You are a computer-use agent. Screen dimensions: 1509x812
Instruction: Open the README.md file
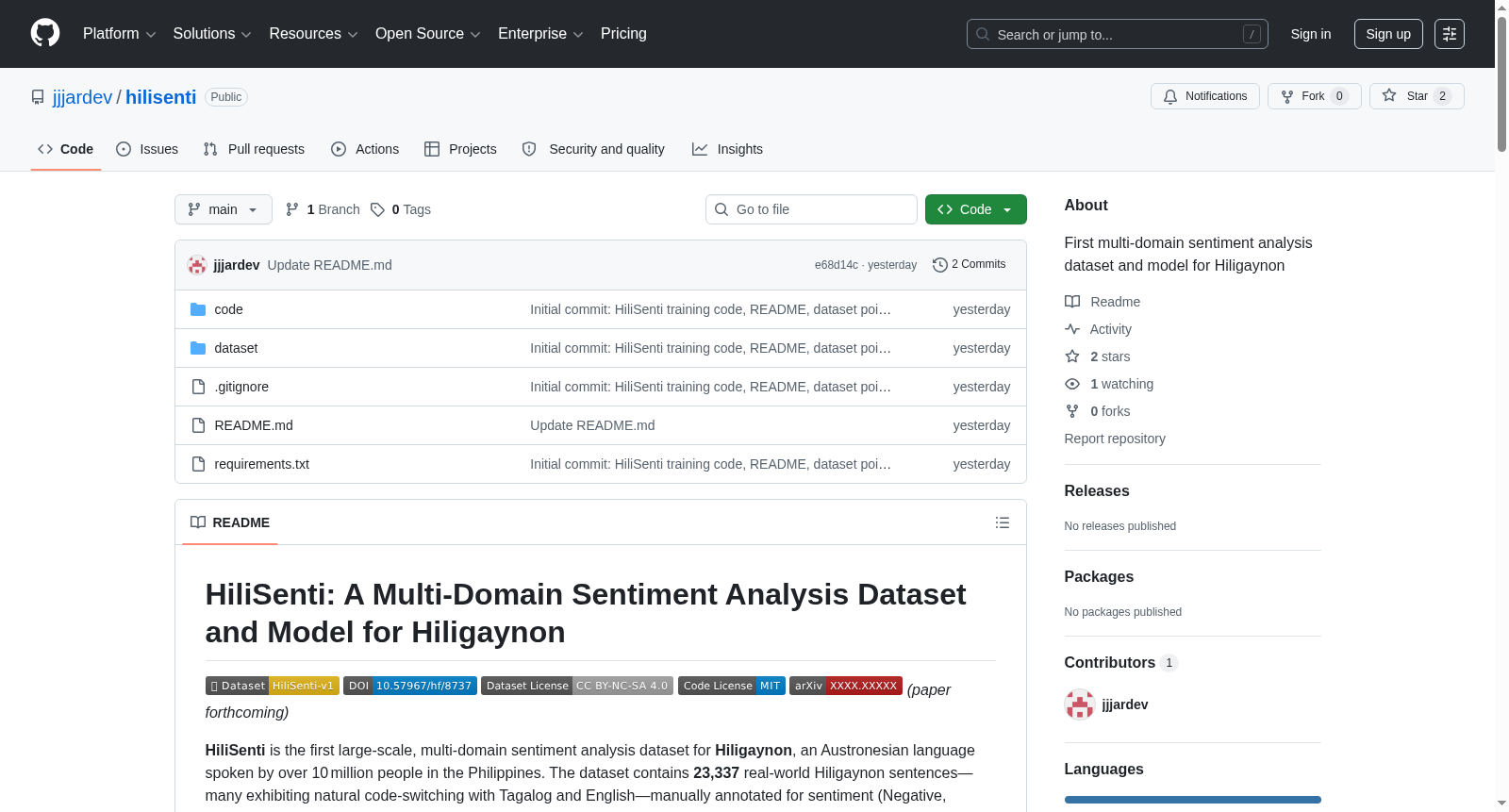(x=254, y=425)
